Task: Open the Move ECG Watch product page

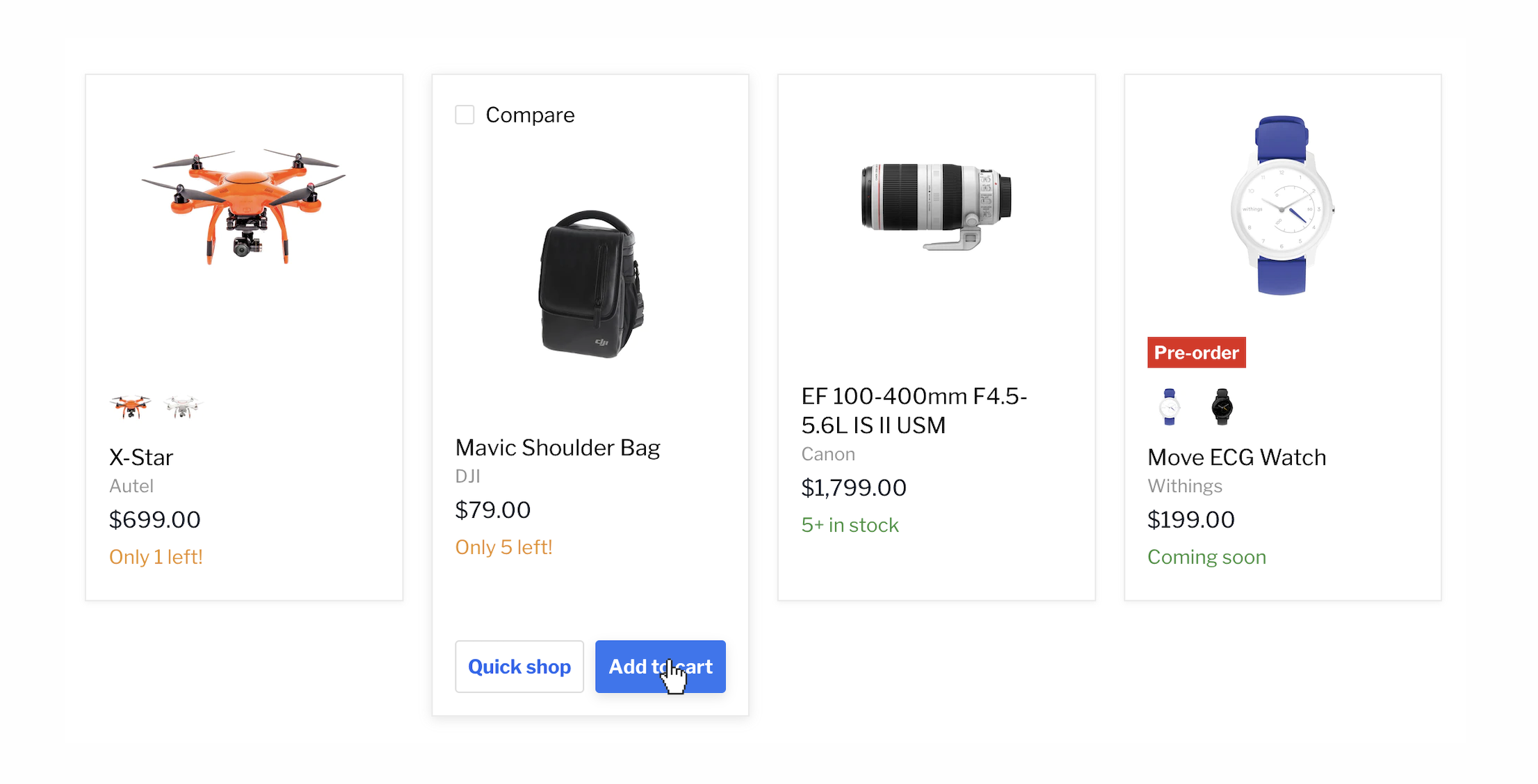Action: point(1236,457)
